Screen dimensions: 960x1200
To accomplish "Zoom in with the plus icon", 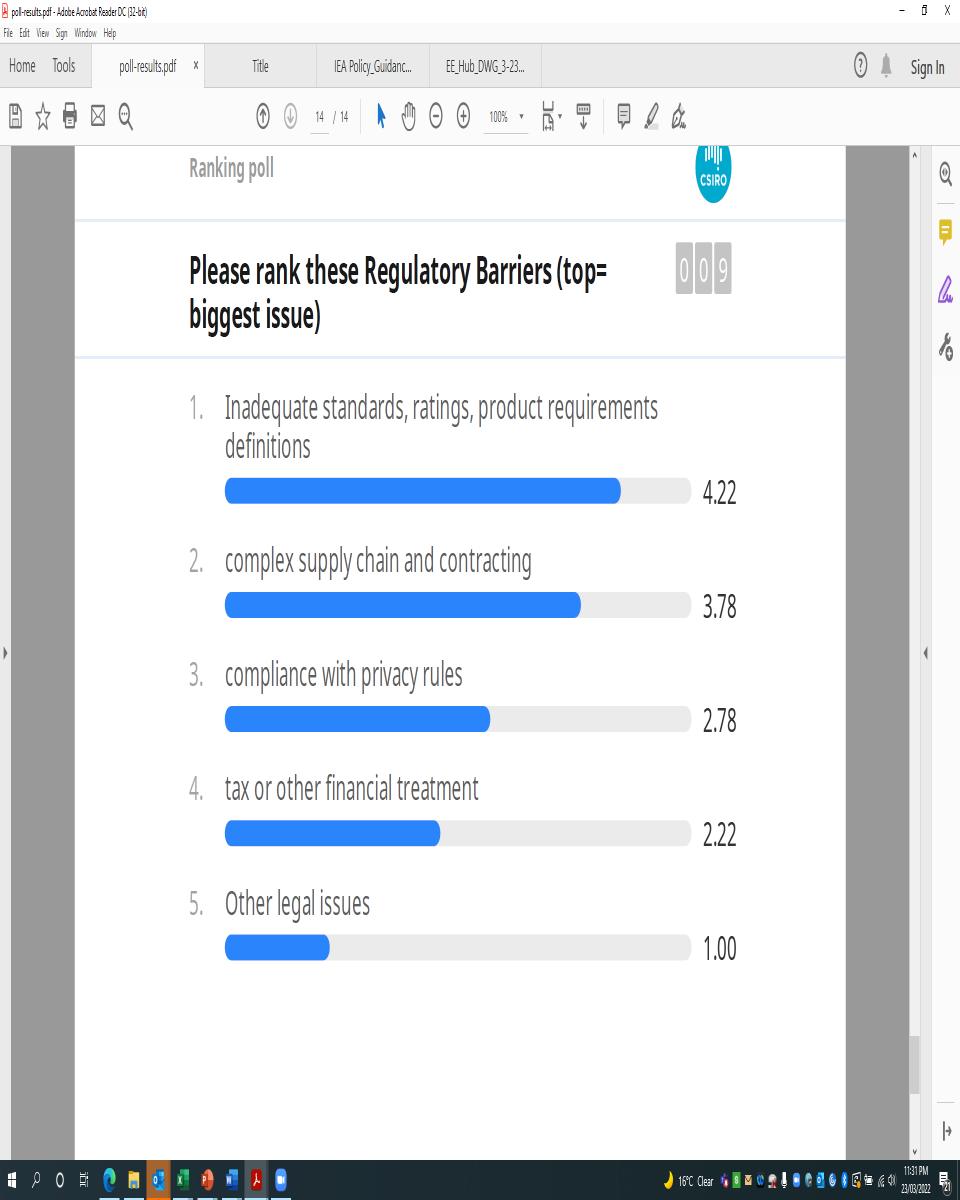I will pyautogui.click(x=463, y=117).
